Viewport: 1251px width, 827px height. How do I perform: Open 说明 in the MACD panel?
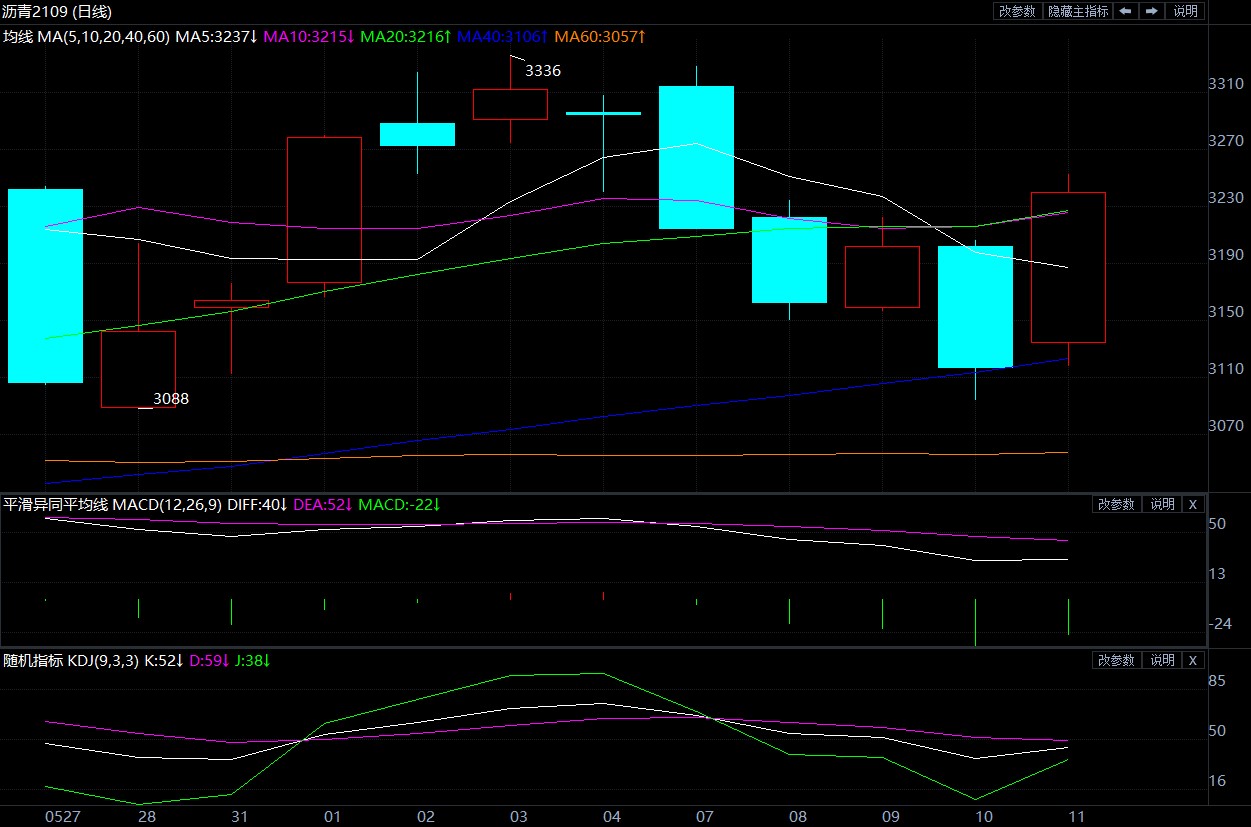[1162, 505]
